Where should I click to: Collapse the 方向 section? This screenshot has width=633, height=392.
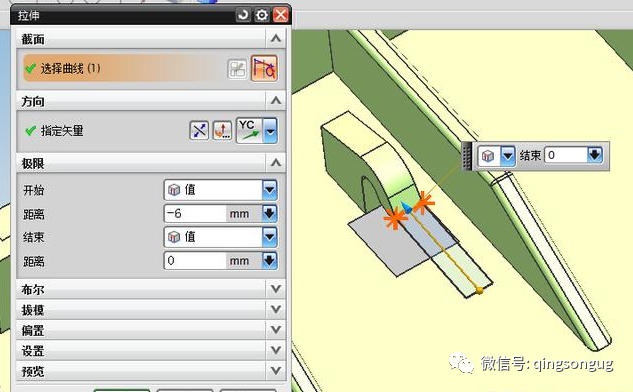coord(276,101)
